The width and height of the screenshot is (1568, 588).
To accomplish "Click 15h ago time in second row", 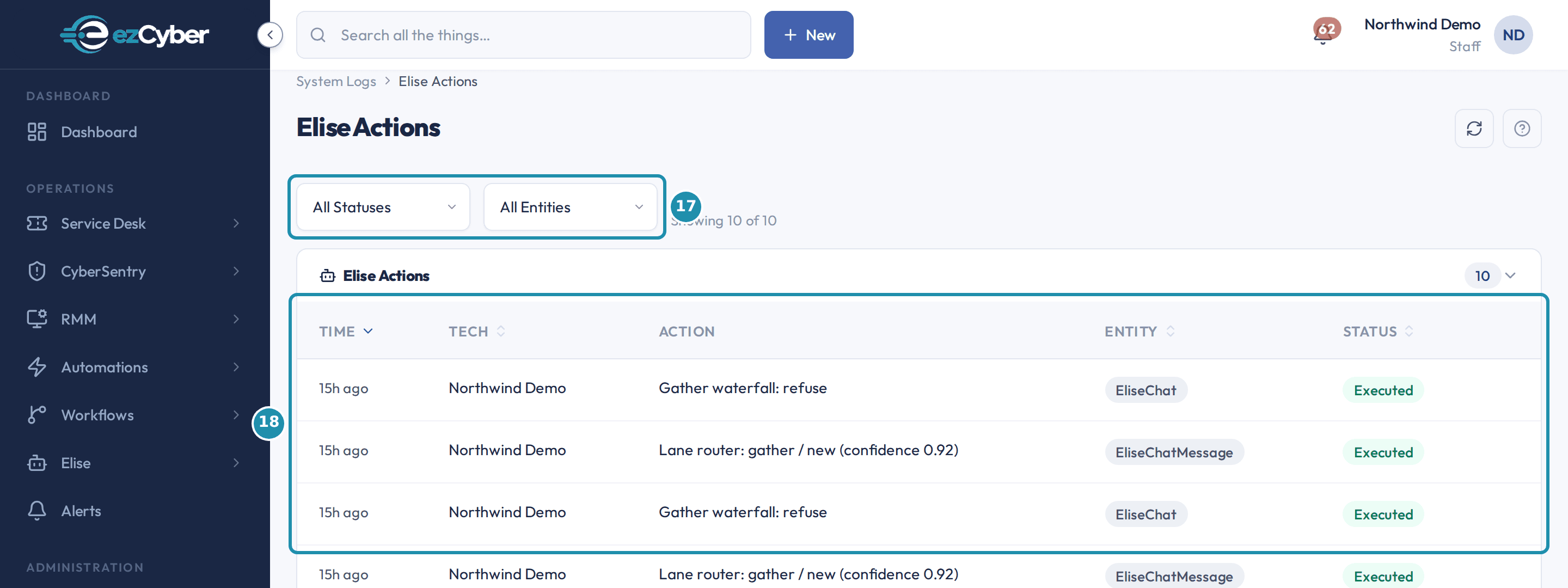I will click(344, 450).
